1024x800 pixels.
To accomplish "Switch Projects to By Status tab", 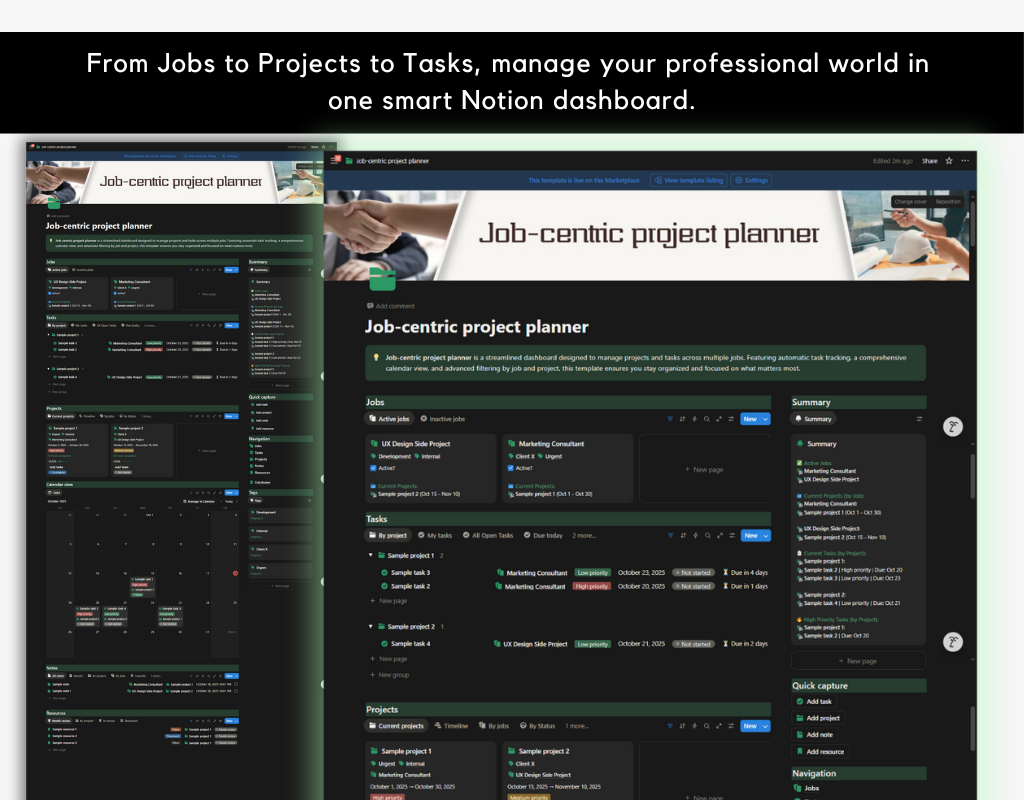I will [x=537, y=726].
